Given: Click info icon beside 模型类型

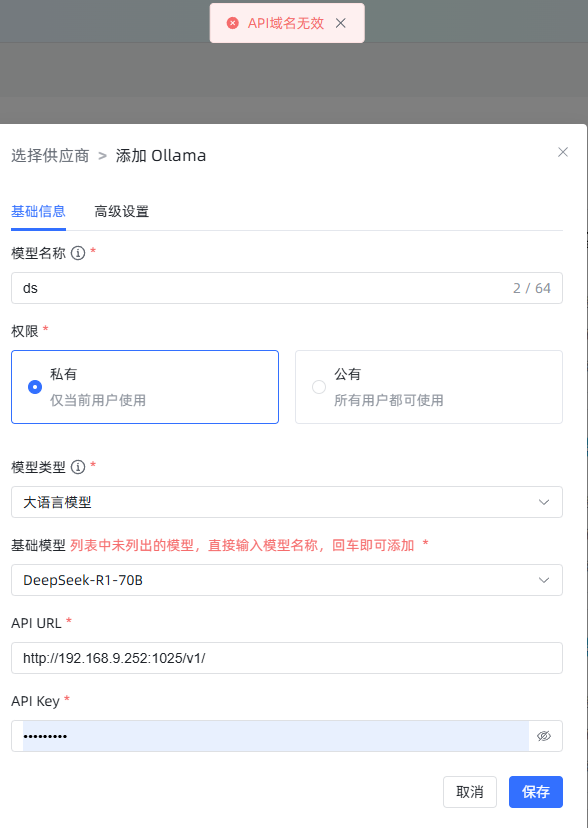Looking at the screenshot, I should [x=78, y=467].
